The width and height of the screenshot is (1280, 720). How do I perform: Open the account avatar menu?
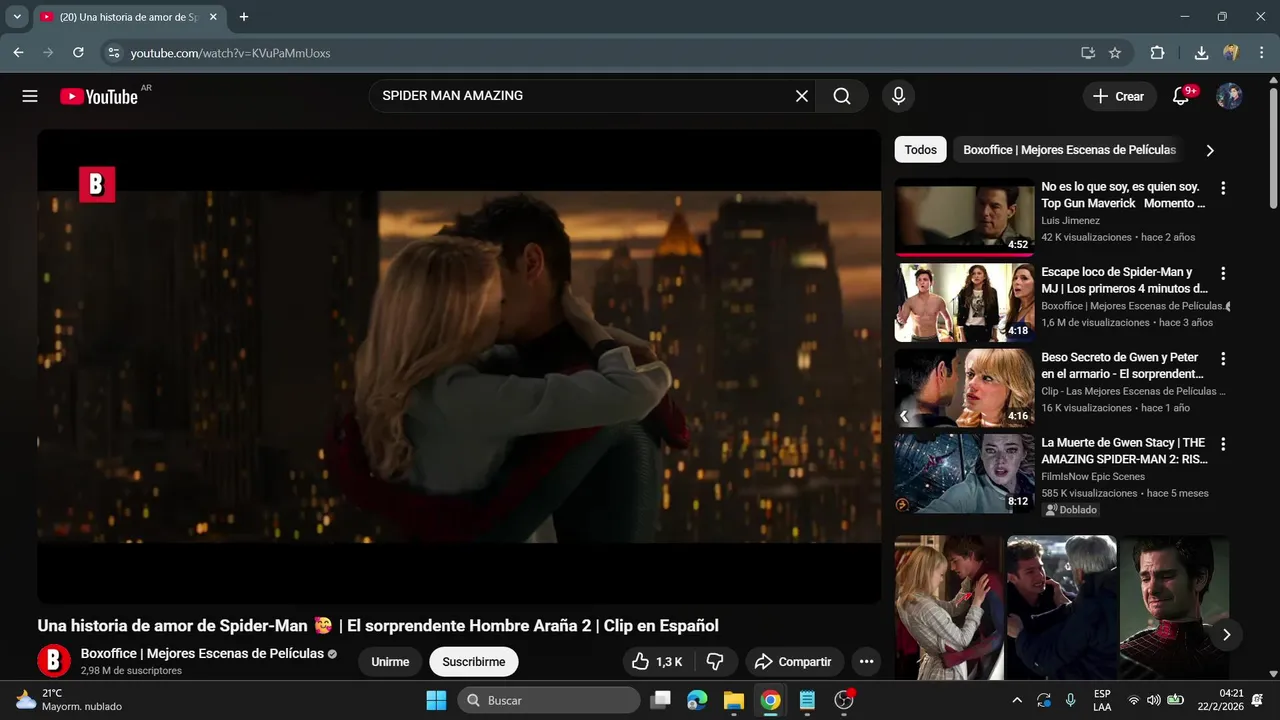point(1229,96)
